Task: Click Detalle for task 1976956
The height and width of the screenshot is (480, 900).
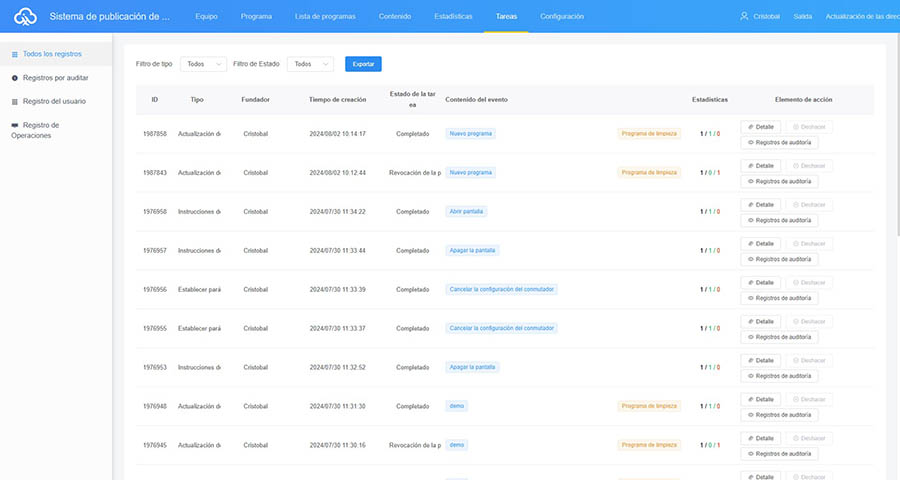Action: [x=761, y=282]
